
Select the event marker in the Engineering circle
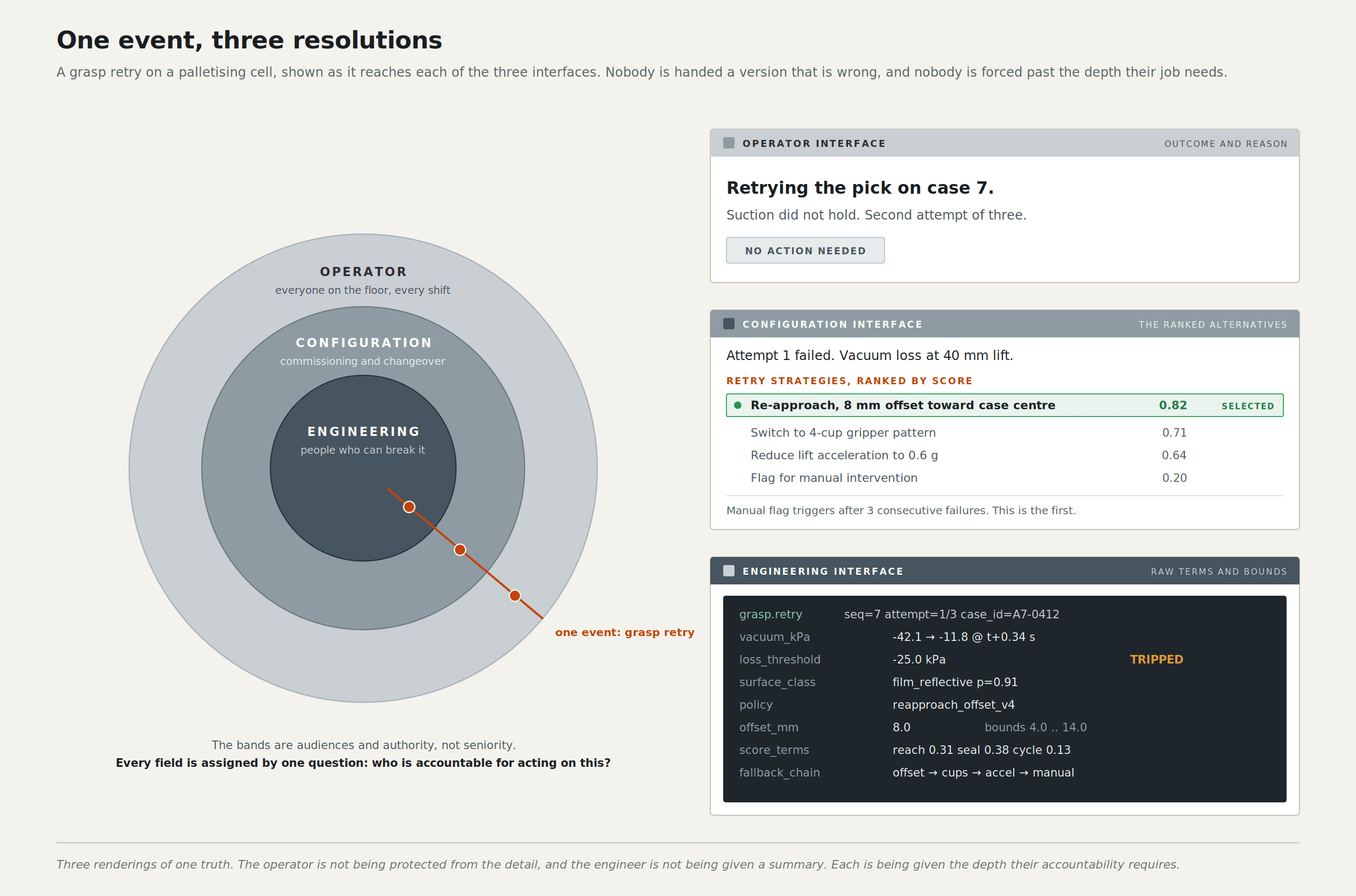409,507
